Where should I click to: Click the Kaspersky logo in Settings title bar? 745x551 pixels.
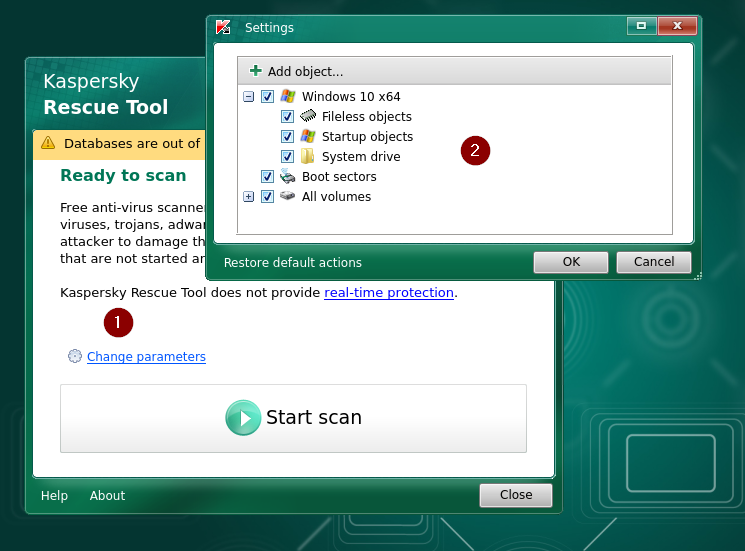(223, 27)
